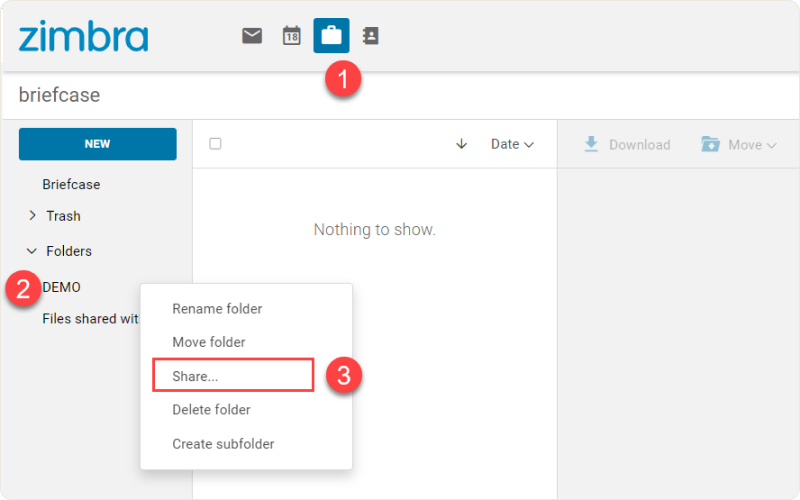
Task: Click the Download icon in toolbar
Action: tap(592, 144)
